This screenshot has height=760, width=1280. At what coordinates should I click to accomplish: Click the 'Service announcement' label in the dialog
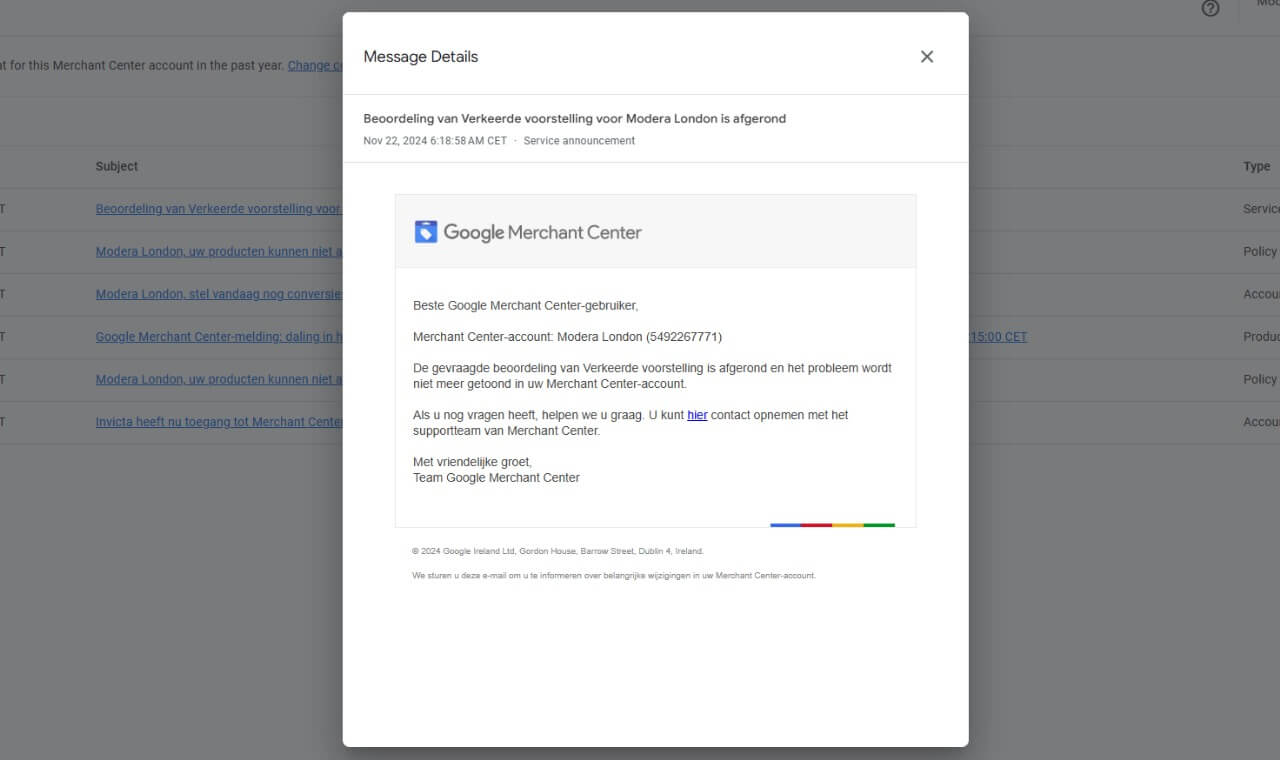point(579,141)
